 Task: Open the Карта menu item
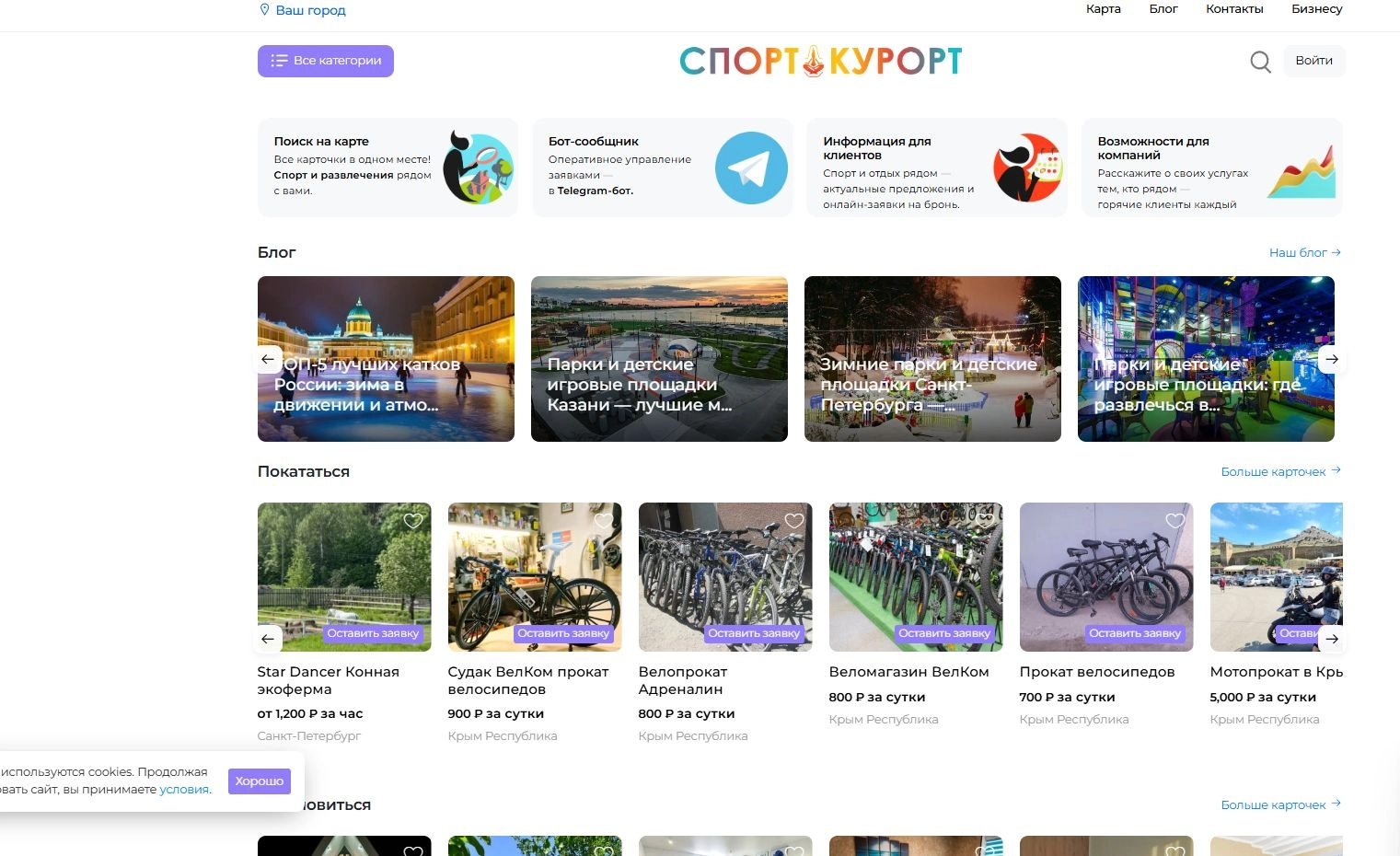pos(1103,9)
